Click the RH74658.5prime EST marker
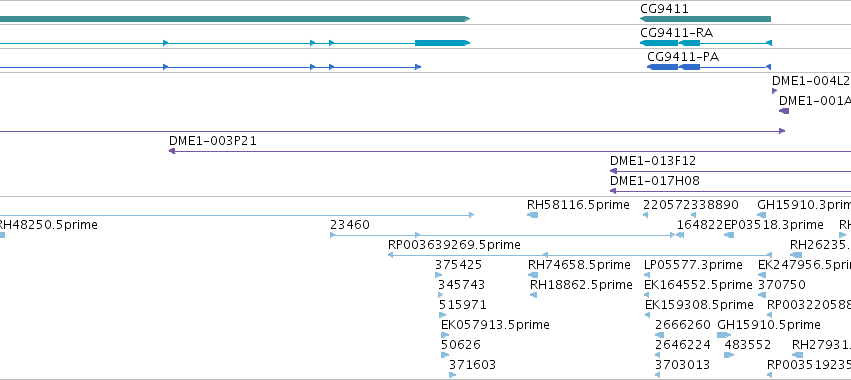Image resolution: width=851 pixels, height=380 pixels. 533,275
